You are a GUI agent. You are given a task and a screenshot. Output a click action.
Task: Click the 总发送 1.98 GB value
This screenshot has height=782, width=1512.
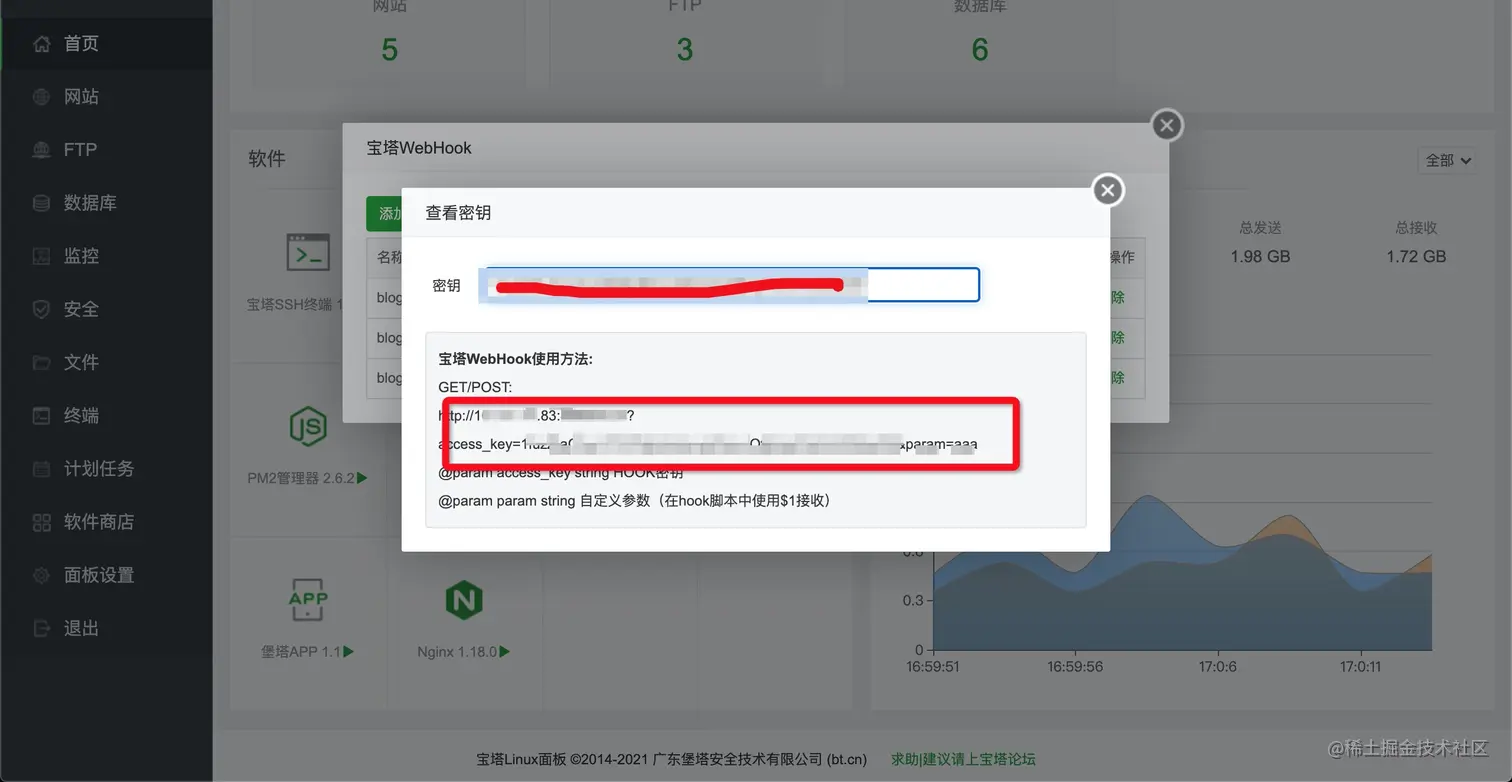(x=1260, y=257)
